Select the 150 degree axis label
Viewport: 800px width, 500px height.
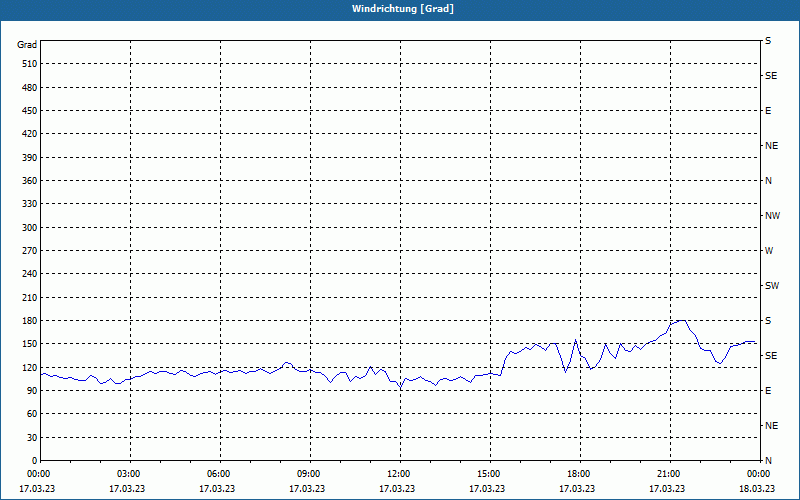pos(30,343)
